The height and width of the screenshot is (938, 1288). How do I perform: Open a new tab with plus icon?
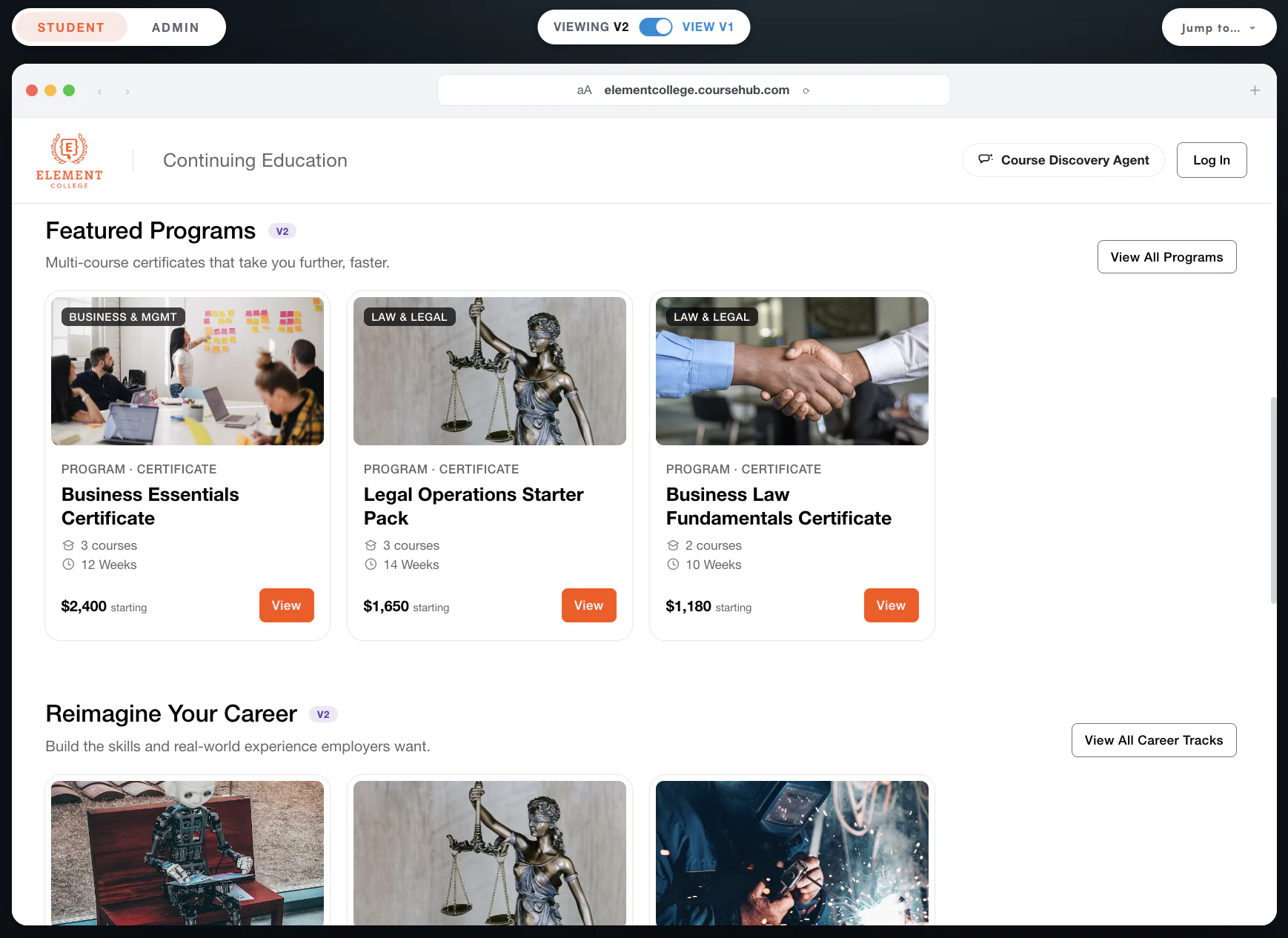1255,90
